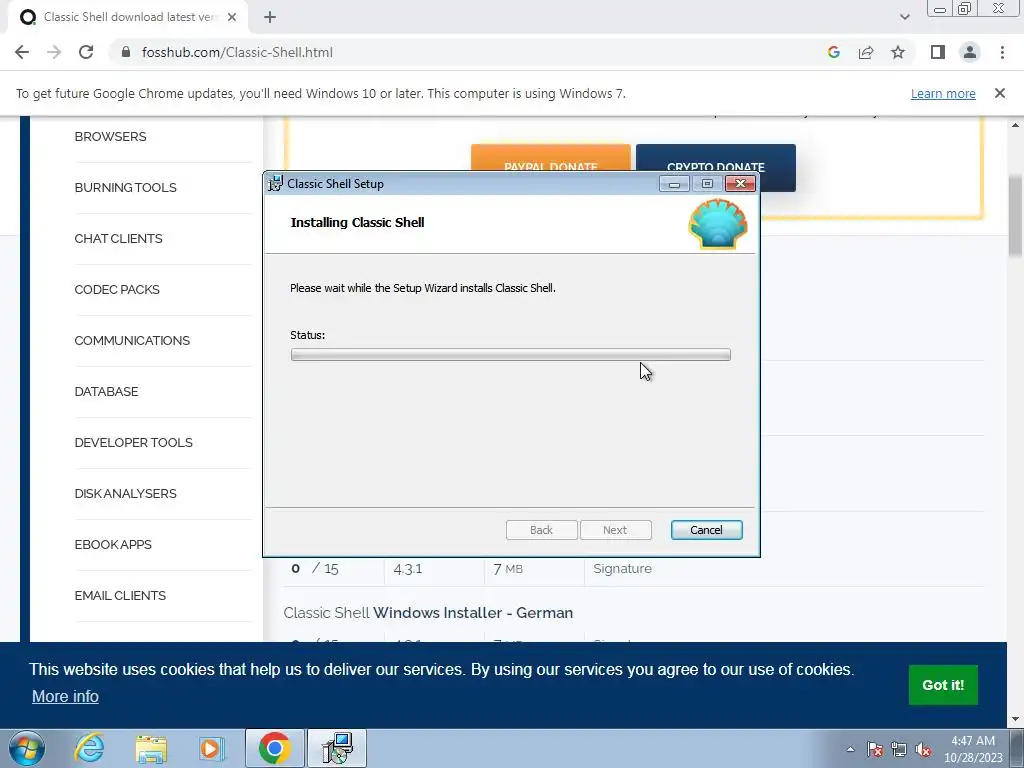Screen dimensions: 1024x768
Task: Minimize the Classic Shell Setup window
Action: tap(674, 184)
